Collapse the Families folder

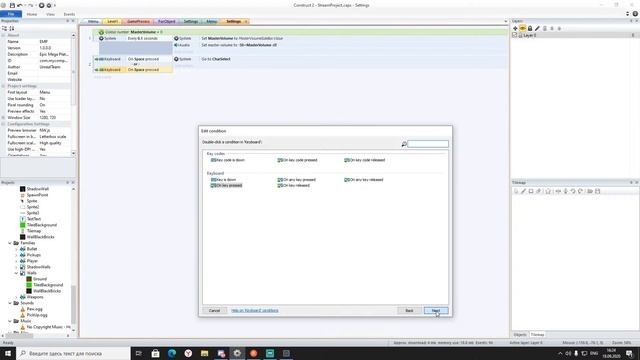[10, 243]
